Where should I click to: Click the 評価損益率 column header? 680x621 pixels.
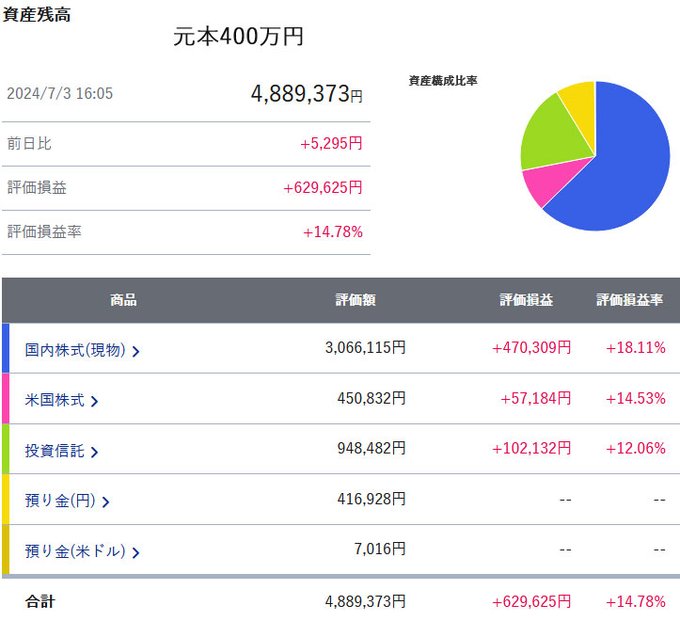pos(629,300)
